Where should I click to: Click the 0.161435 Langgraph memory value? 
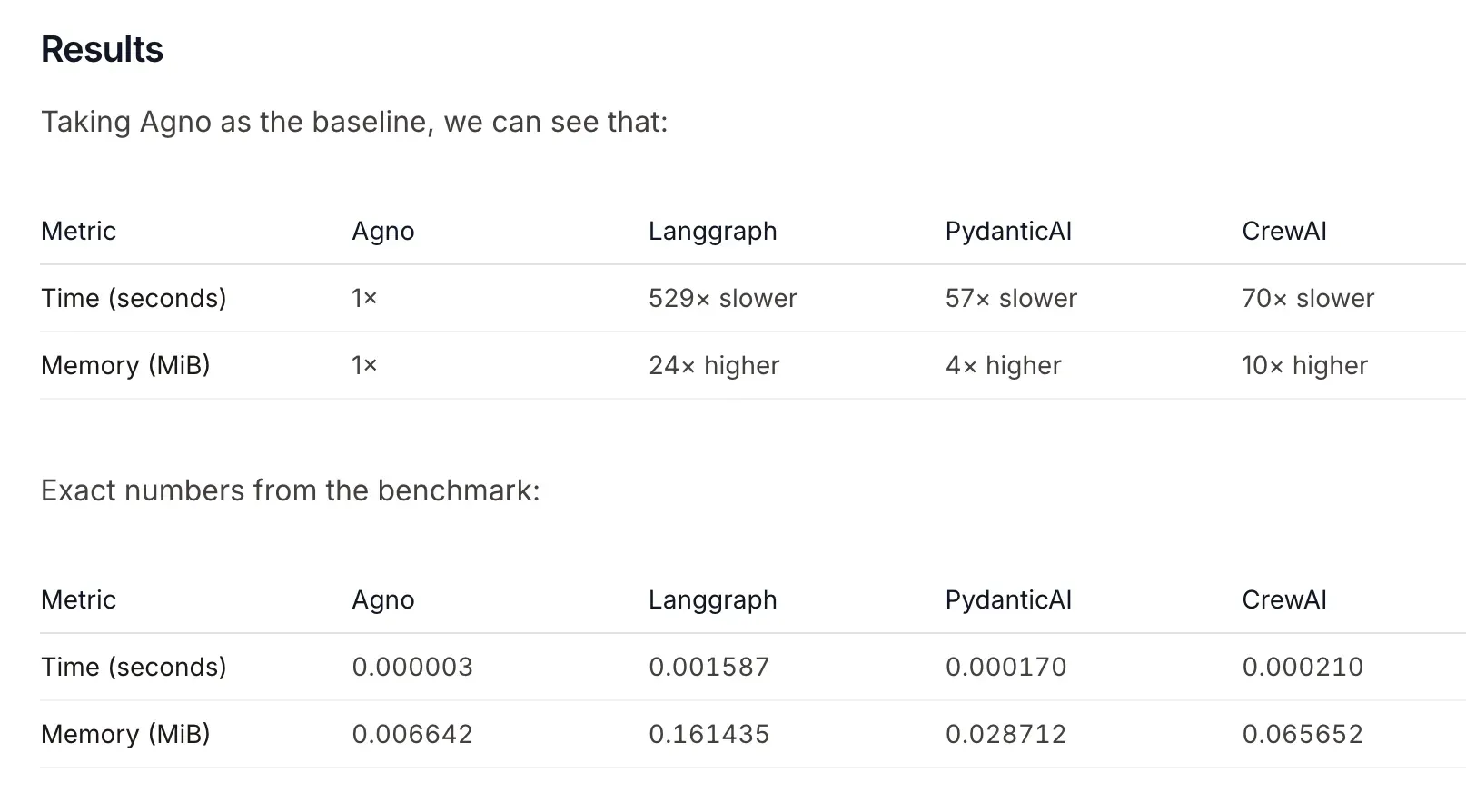[x=708, y=734]
